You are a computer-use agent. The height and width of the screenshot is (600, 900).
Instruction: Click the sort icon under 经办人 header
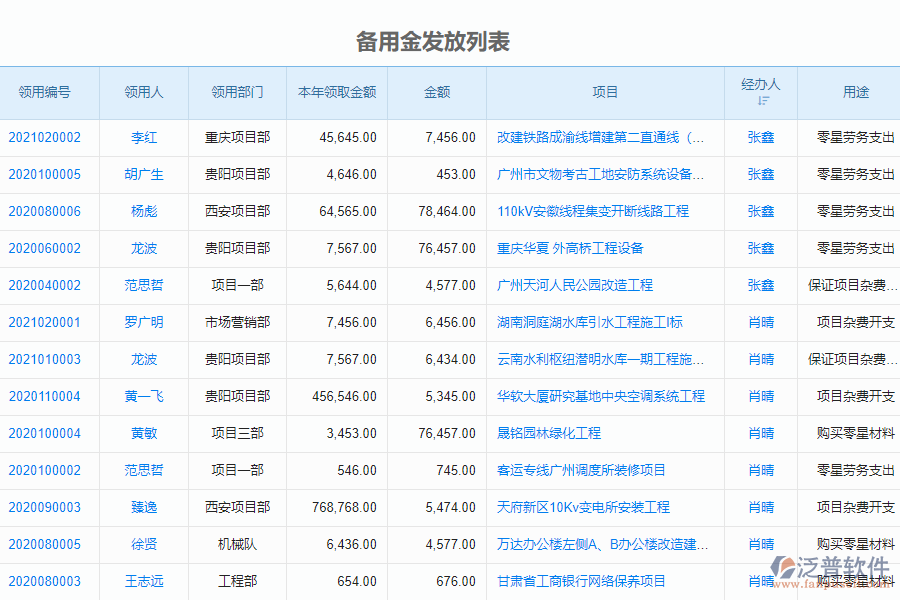click(760, 101)
